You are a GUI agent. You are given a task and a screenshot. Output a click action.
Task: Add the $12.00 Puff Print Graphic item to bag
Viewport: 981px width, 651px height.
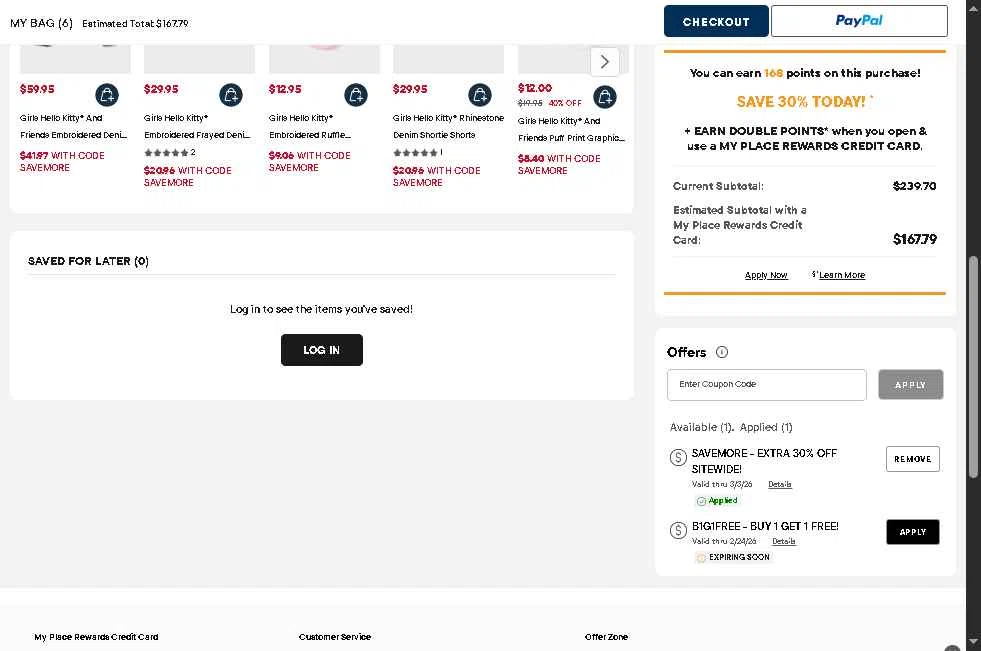(x=605, y=97)
